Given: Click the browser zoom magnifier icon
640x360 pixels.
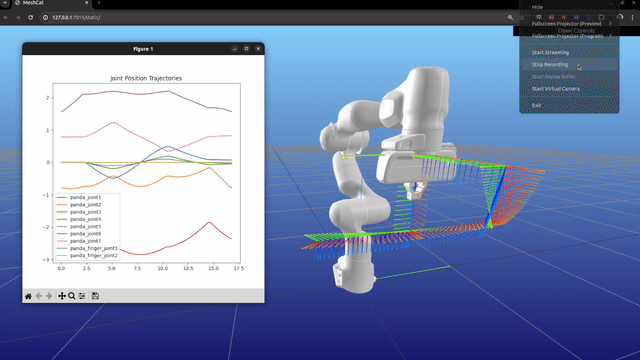Looking at the screenshot, I should click(x=510, y=18).
